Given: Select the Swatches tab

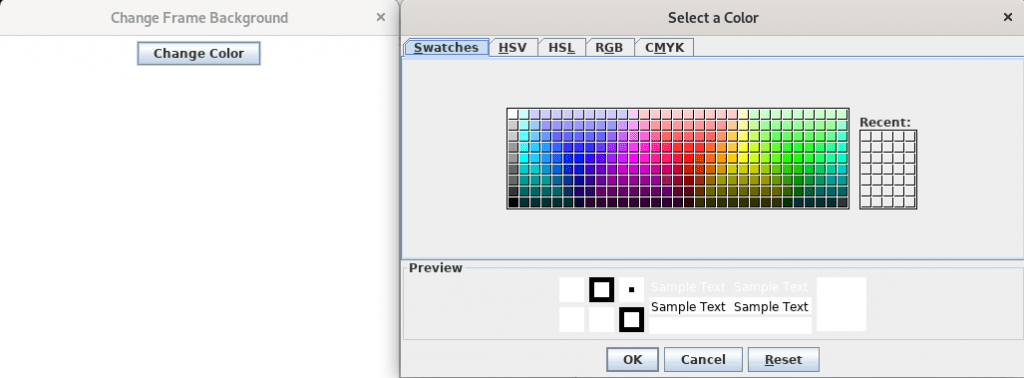Looking at the screenshot, I should click(446, 48).
